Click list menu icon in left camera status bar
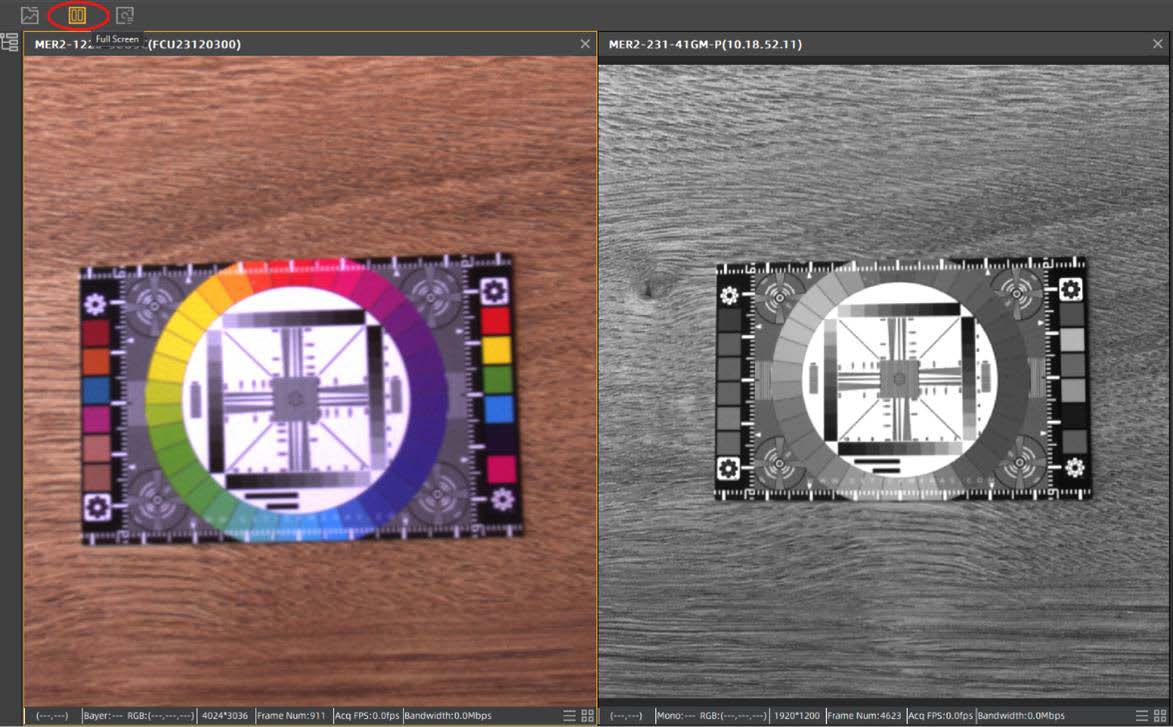Viewport: 1173px width, 727px height. [569, 716]
